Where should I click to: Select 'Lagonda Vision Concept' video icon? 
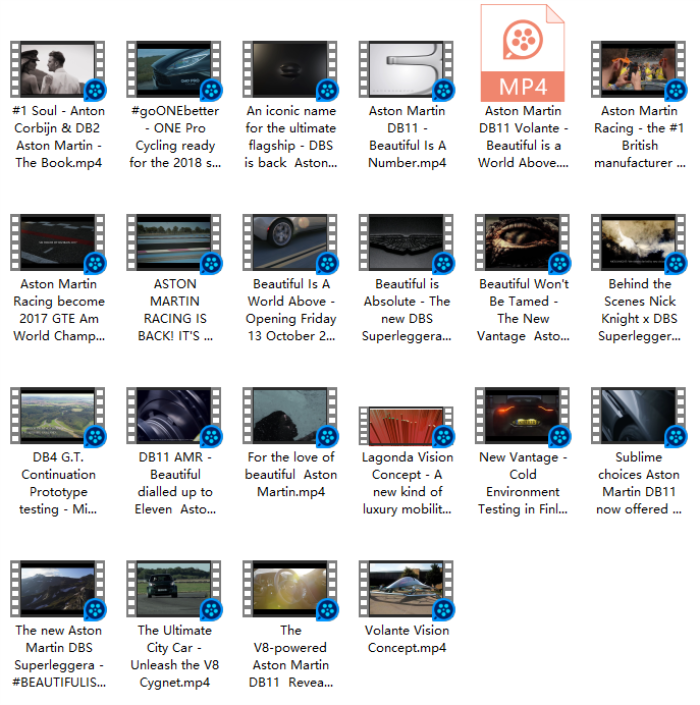click(x=406, y=425)
